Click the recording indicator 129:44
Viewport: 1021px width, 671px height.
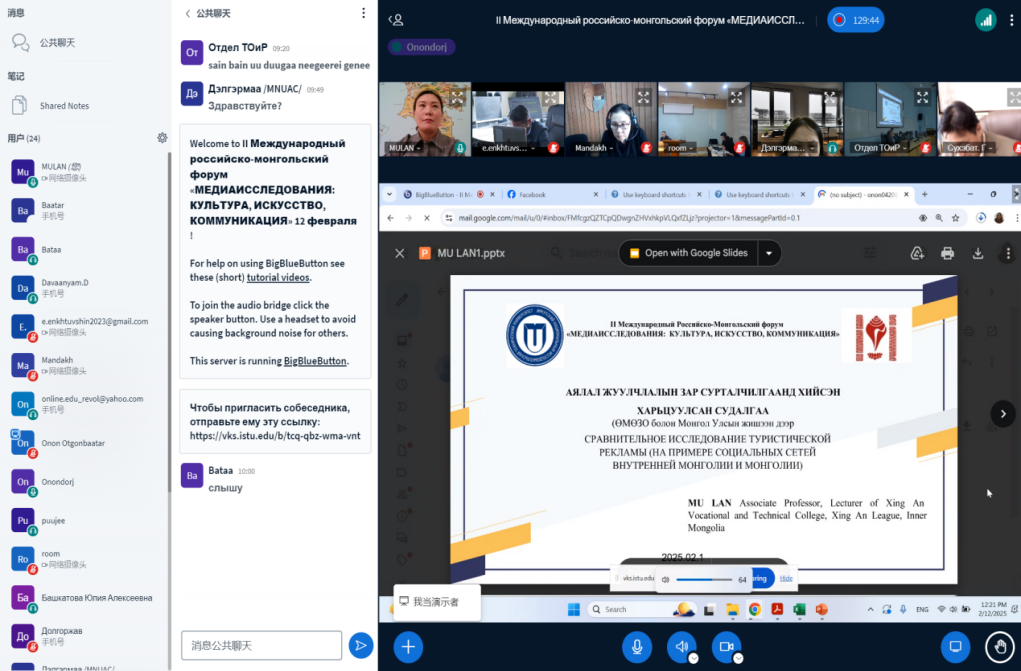point(856,20)
